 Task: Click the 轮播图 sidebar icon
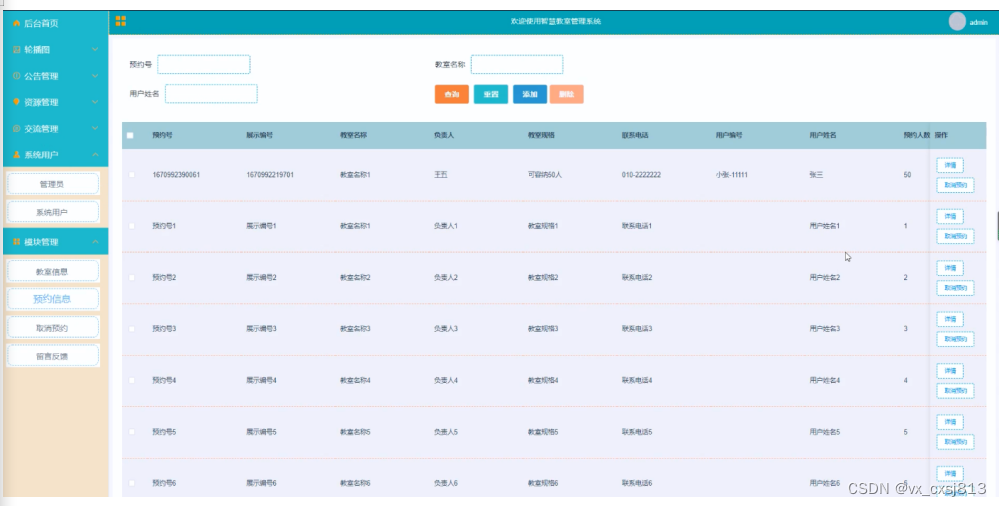click(17, 50)
